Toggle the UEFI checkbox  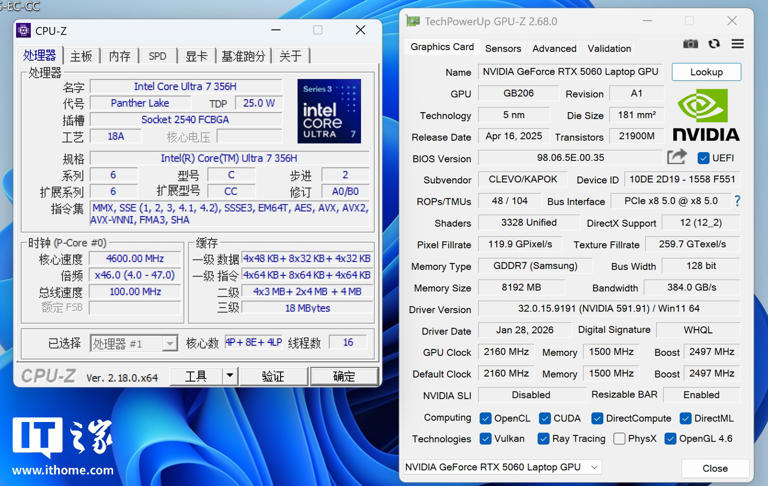pos(703,158)
